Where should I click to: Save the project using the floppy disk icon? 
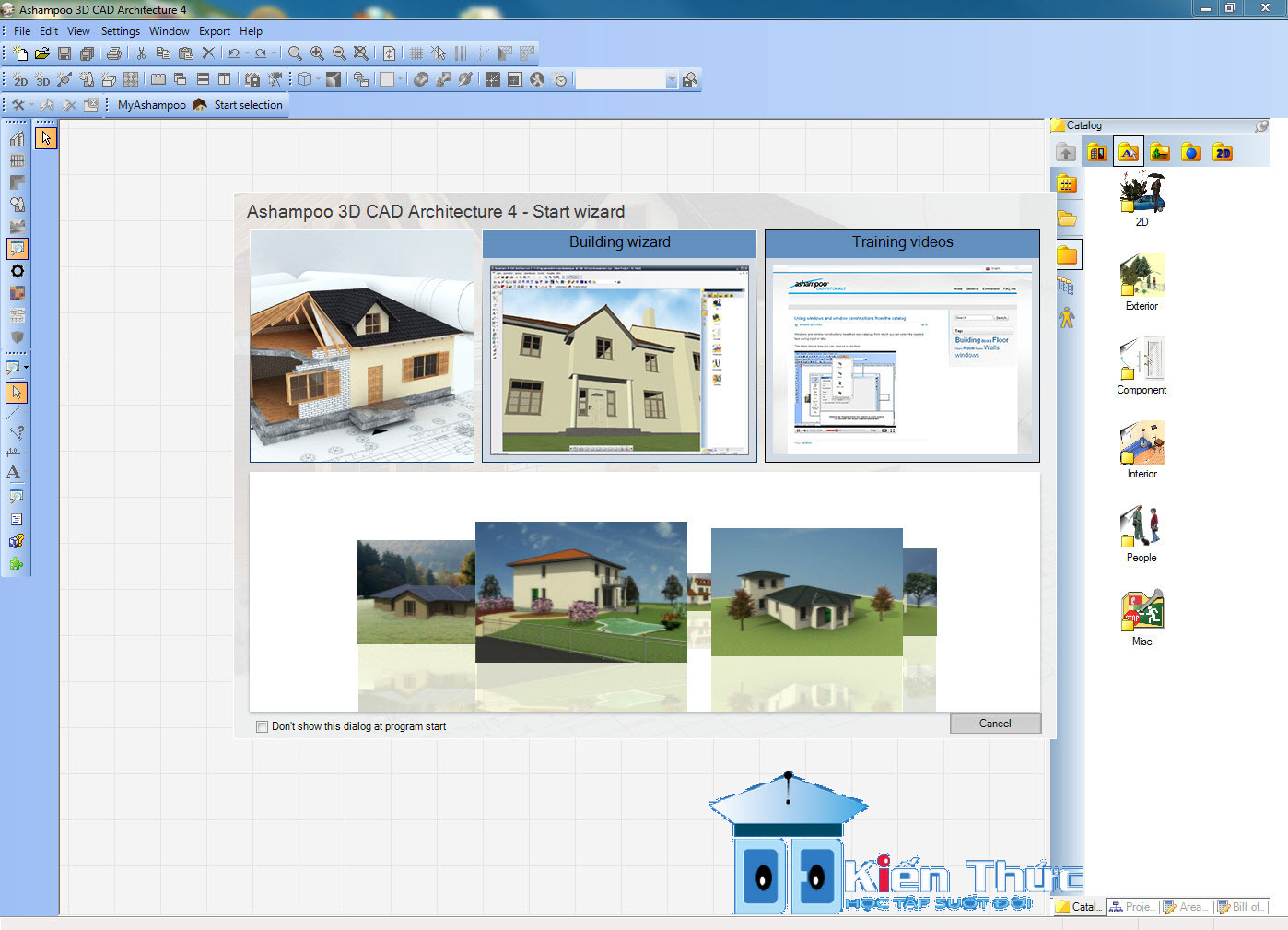(x=64, y=53)
